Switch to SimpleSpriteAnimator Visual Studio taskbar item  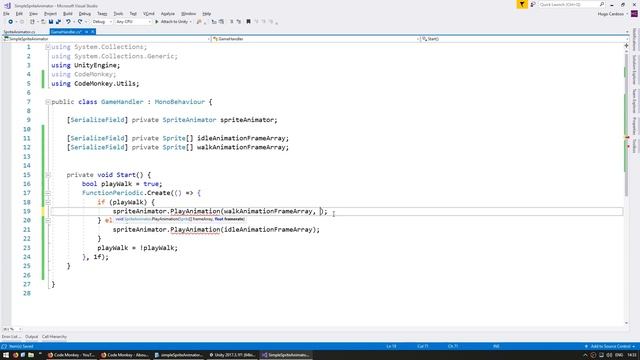tap(286, 355)
